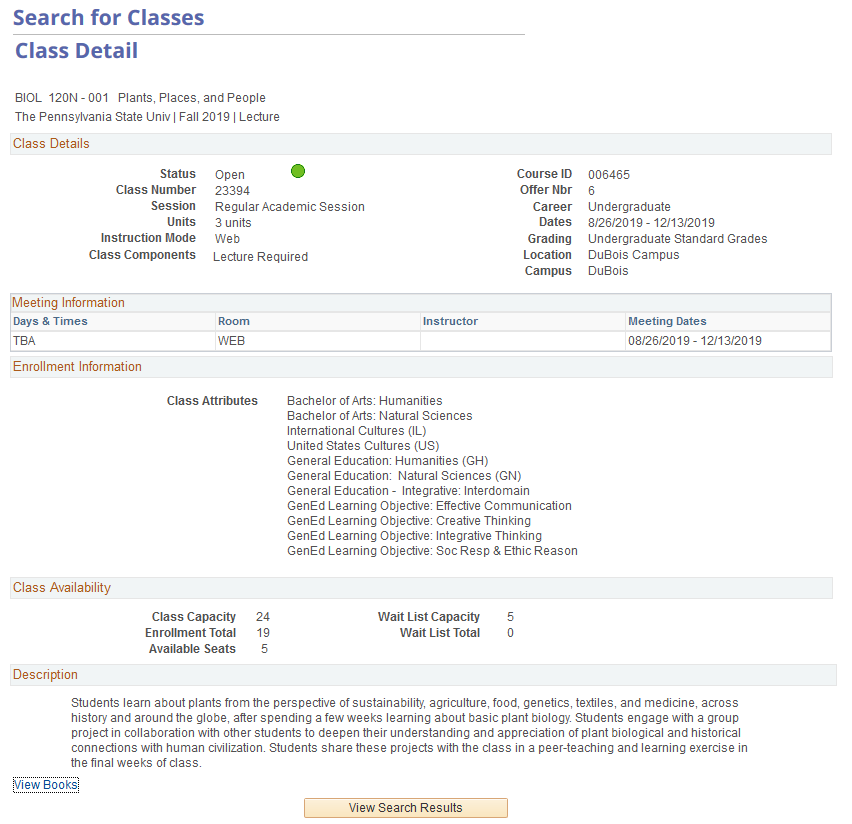Click the Class Details section header
This screenshot has width=852, height=824.
pos(50,143)
